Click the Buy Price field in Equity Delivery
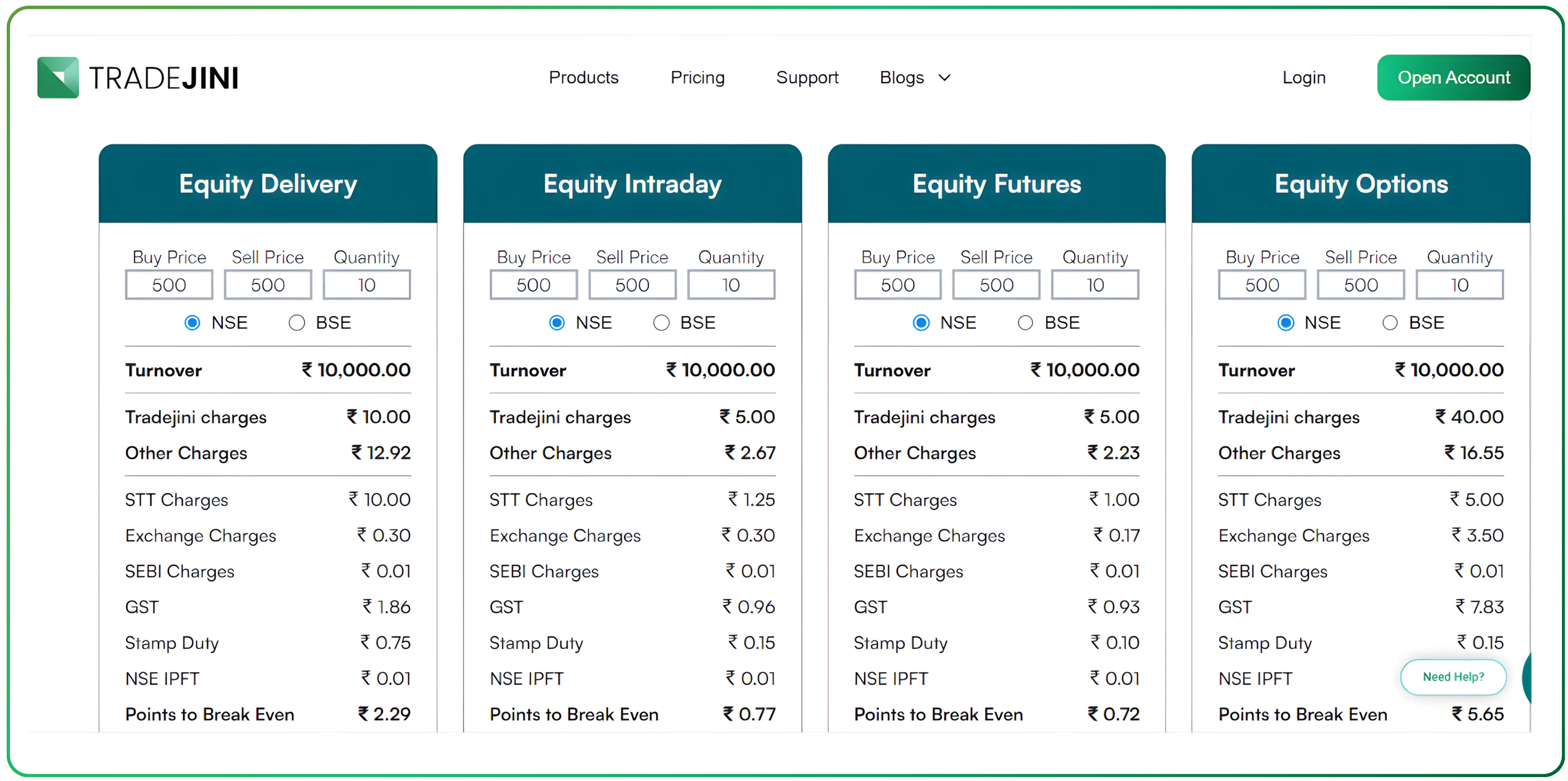1568x781 pixels. pos(169,284)
